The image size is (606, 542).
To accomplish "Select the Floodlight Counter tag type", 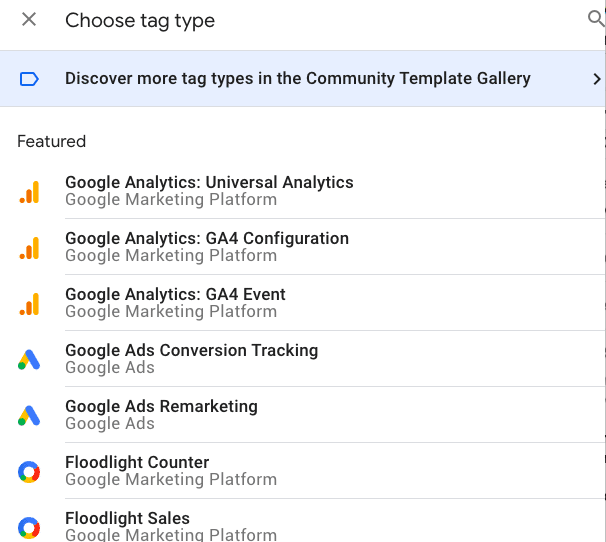I will [137, 463].
